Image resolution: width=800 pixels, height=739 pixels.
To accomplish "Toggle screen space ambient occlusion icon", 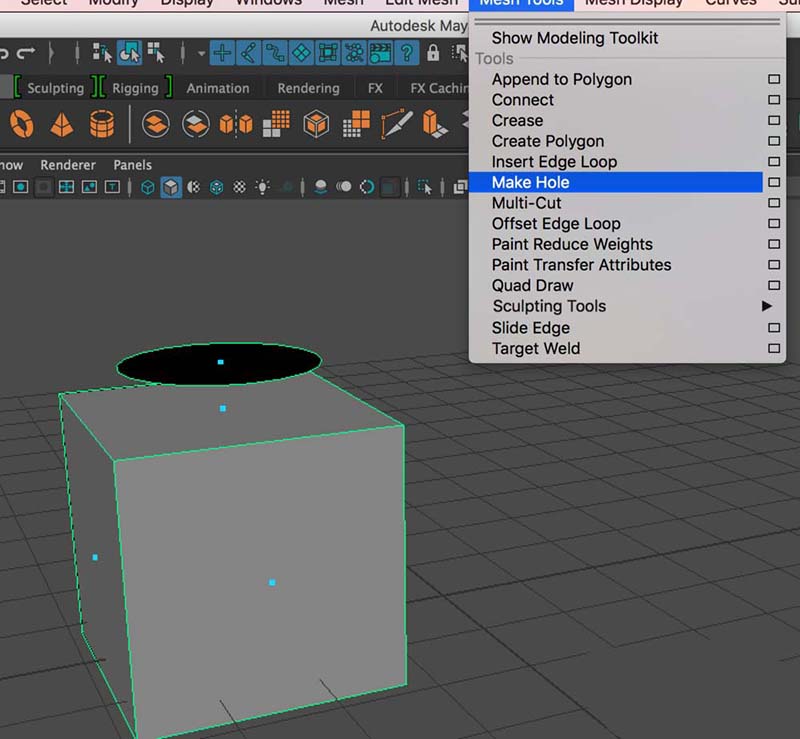I will pos(320,187).
